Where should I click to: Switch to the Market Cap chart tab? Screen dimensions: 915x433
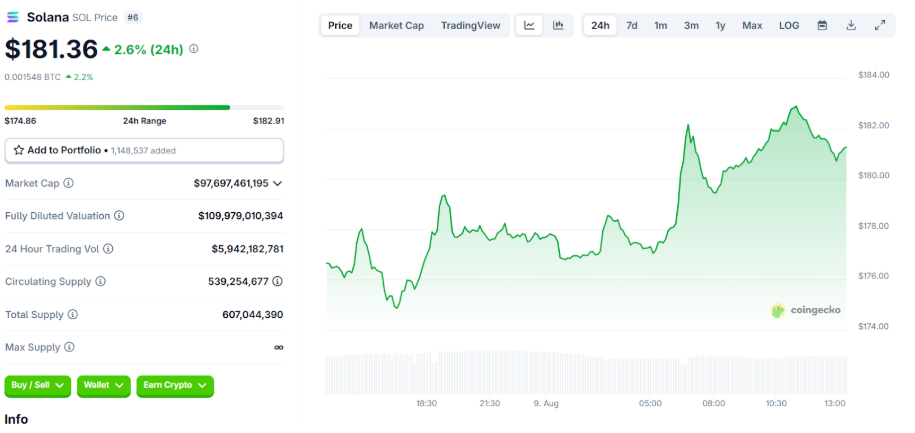396,25
